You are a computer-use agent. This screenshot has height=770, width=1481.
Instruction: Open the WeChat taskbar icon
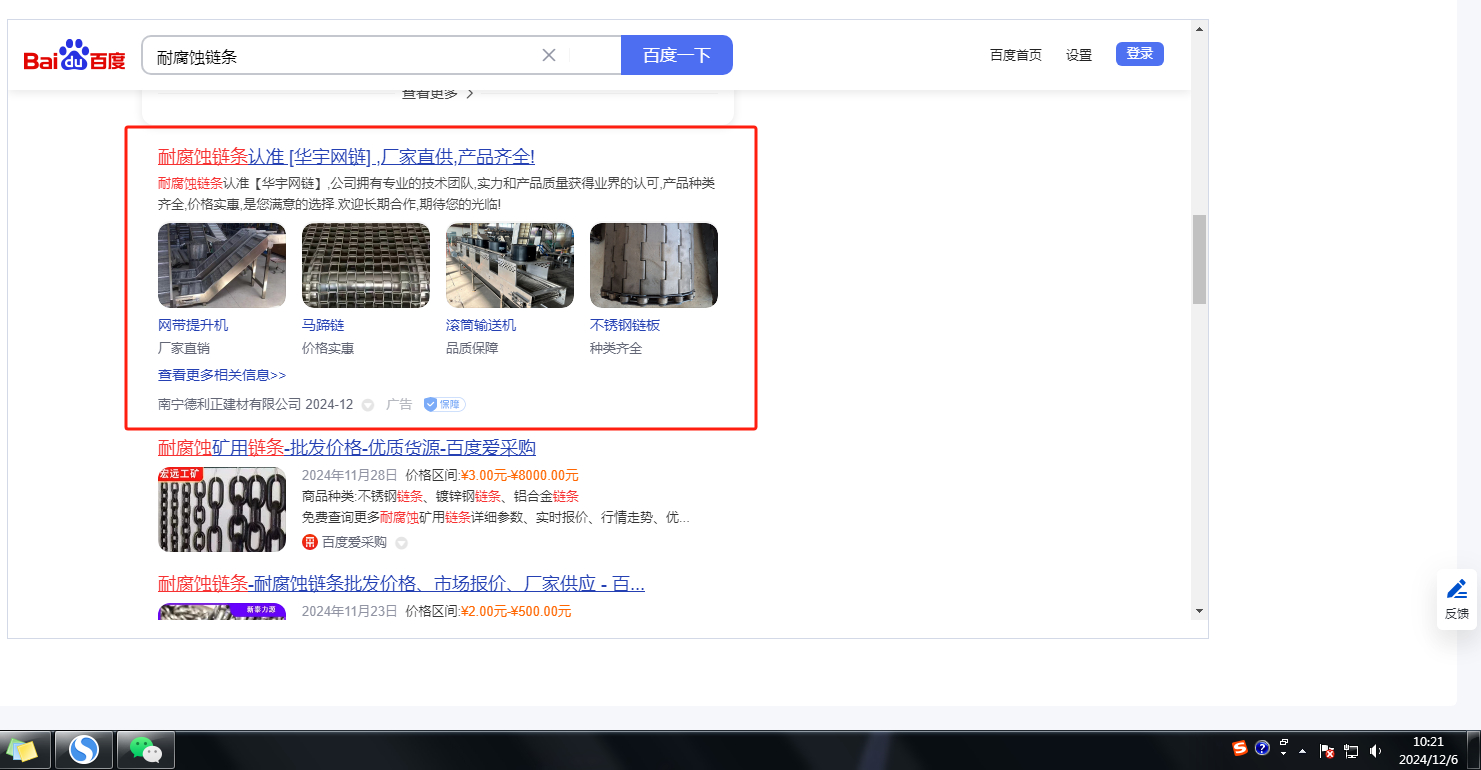point(146,749)
